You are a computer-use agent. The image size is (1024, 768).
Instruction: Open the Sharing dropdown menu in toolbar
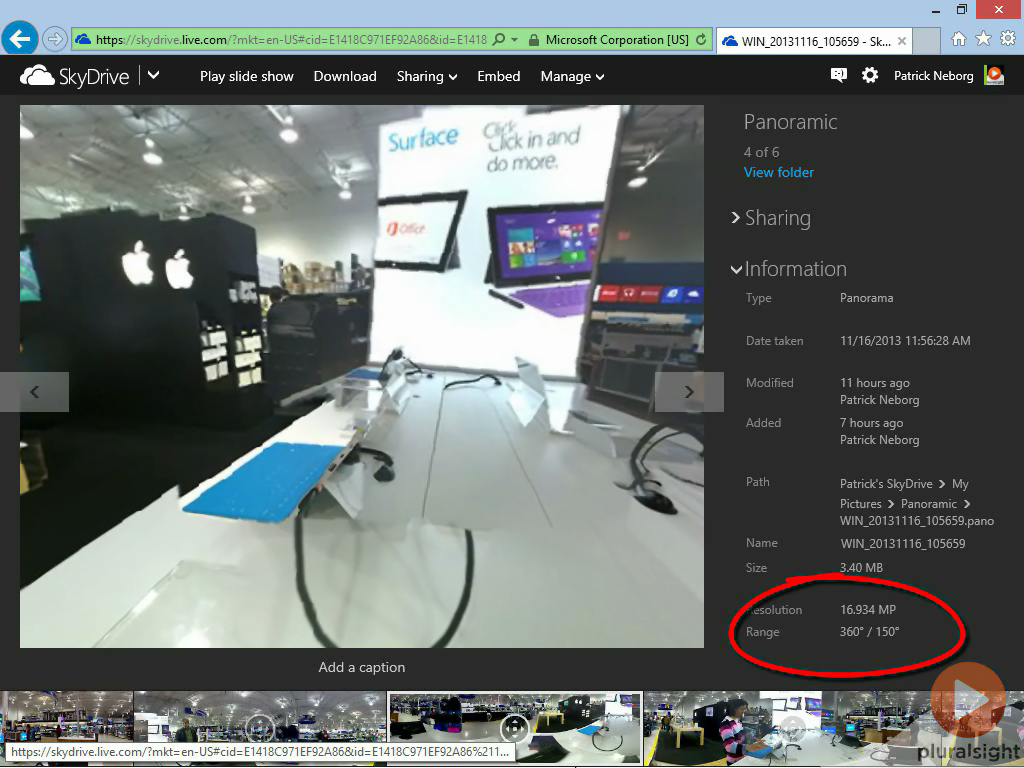tap(426, 76)
